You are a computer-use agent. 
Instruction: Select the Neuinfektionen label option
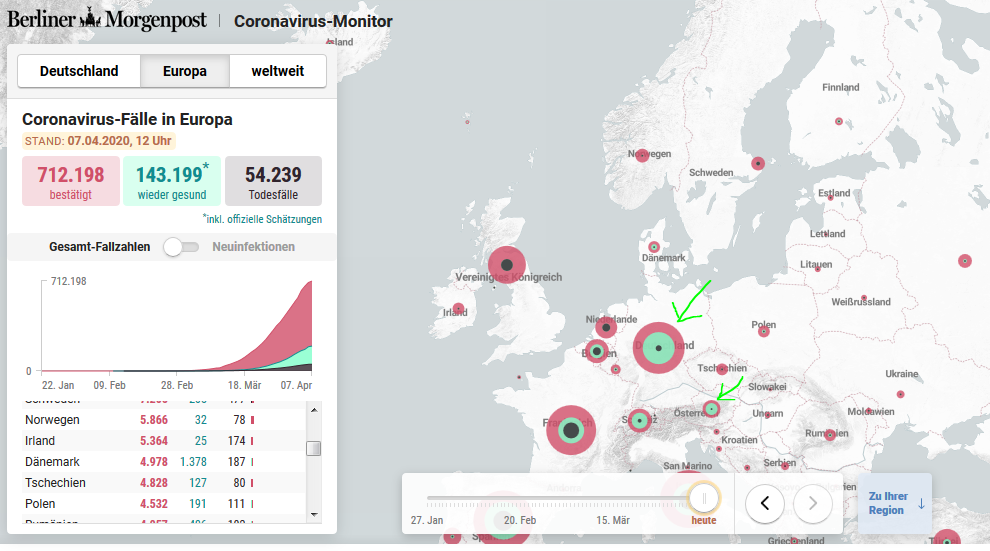(x=253, y=247)
